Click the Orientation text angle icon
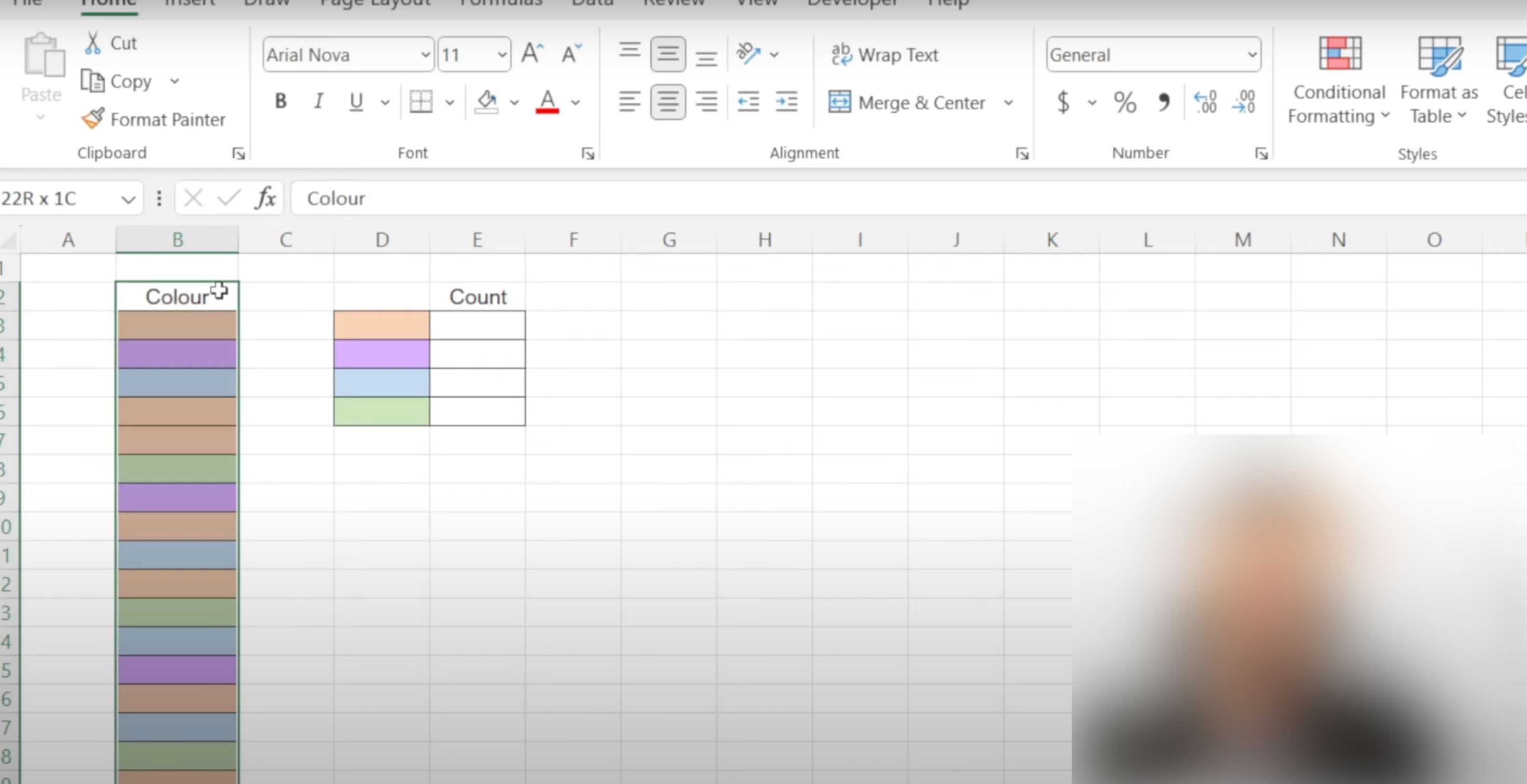The width and height of the screenshot is (1527, 784). 748,54
